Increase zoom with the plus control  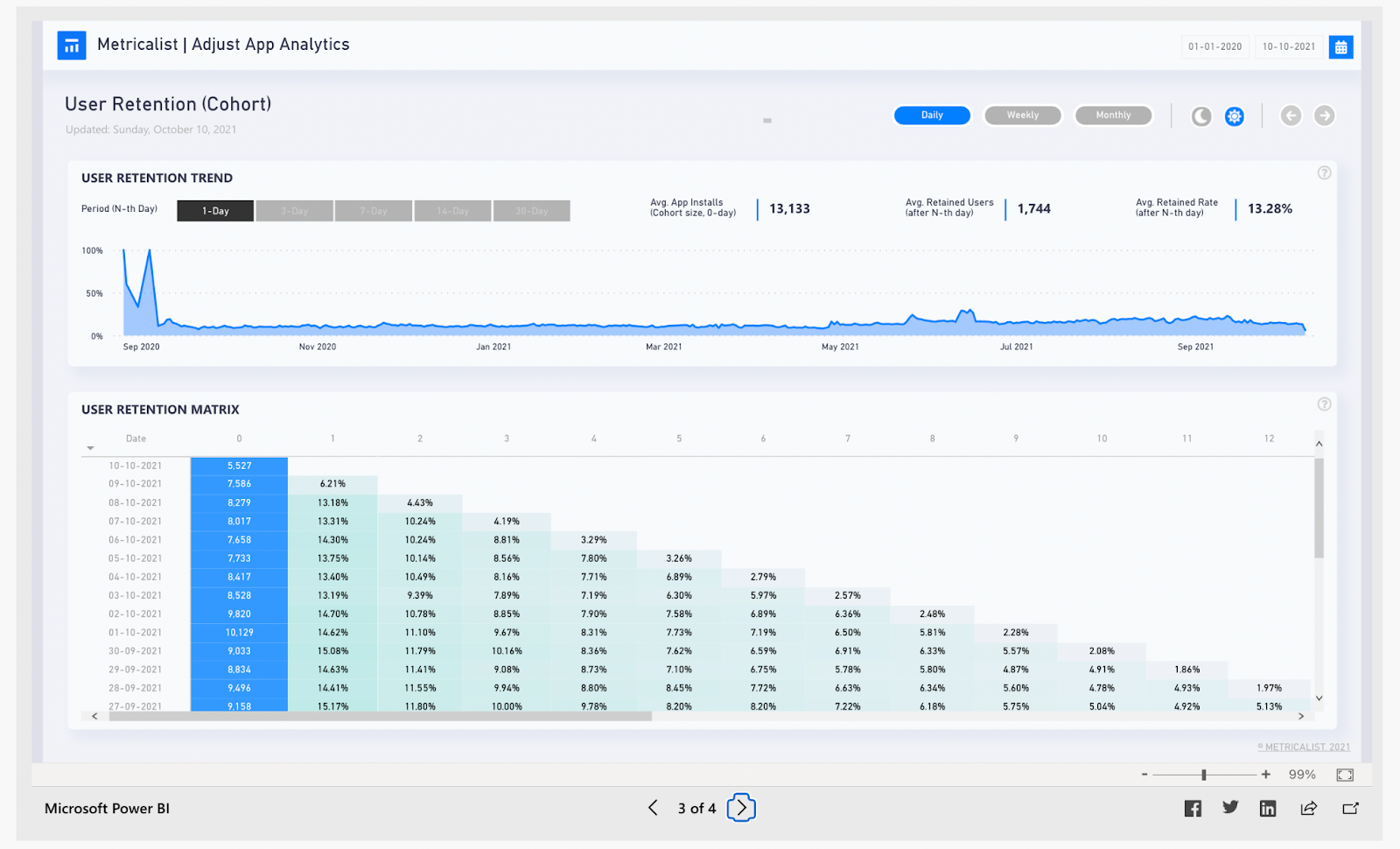coord(1265,774)
